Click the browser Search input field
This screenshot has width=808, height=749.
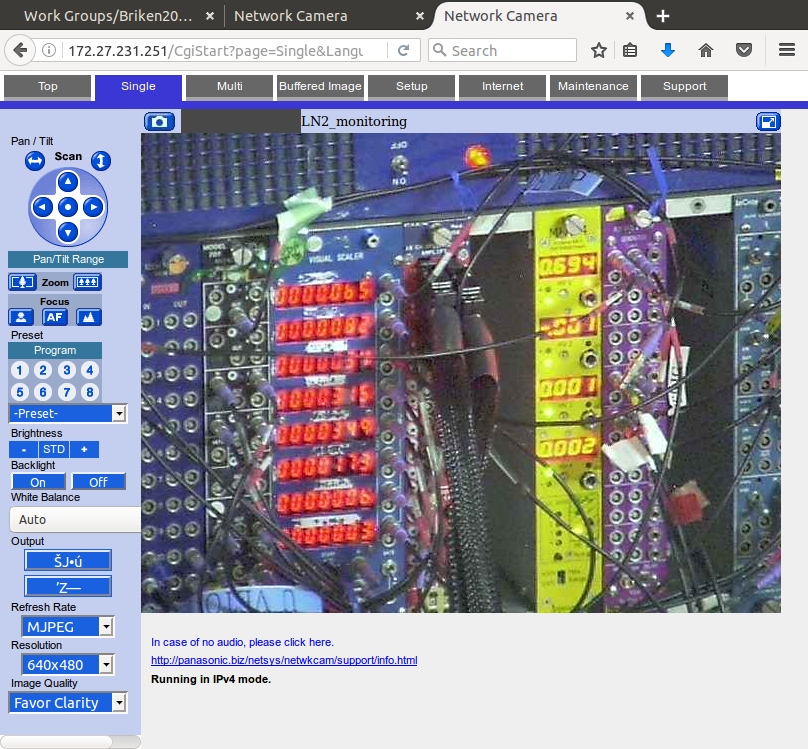512,51
